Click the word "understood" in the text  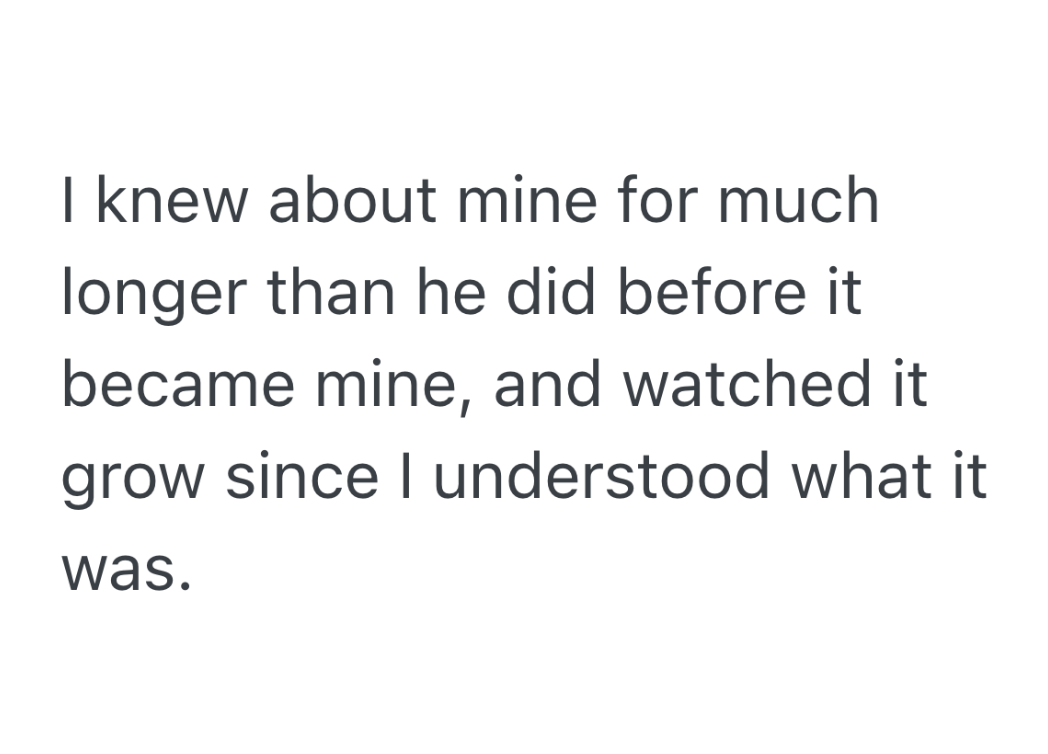pyautogui.click(x=603, y=479)
